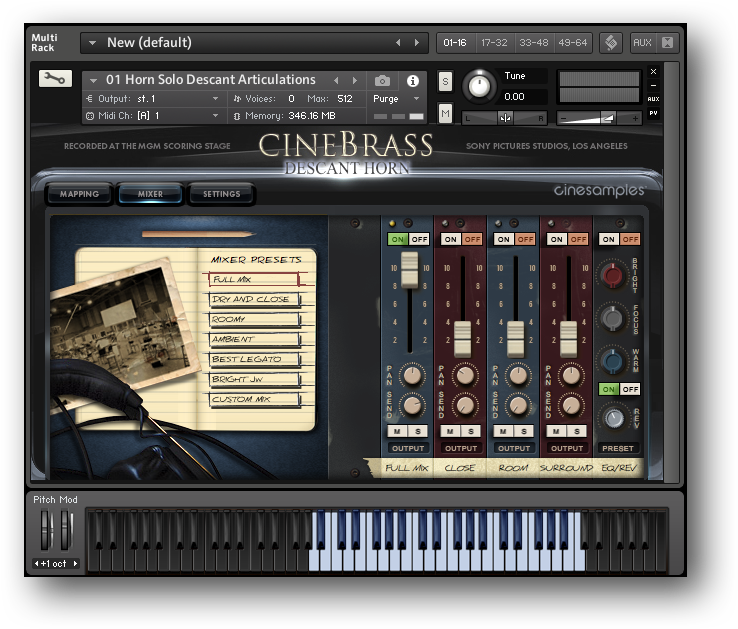
Task: Open the instrument name dropdown arrow
Action: click(x=93, y=81)
